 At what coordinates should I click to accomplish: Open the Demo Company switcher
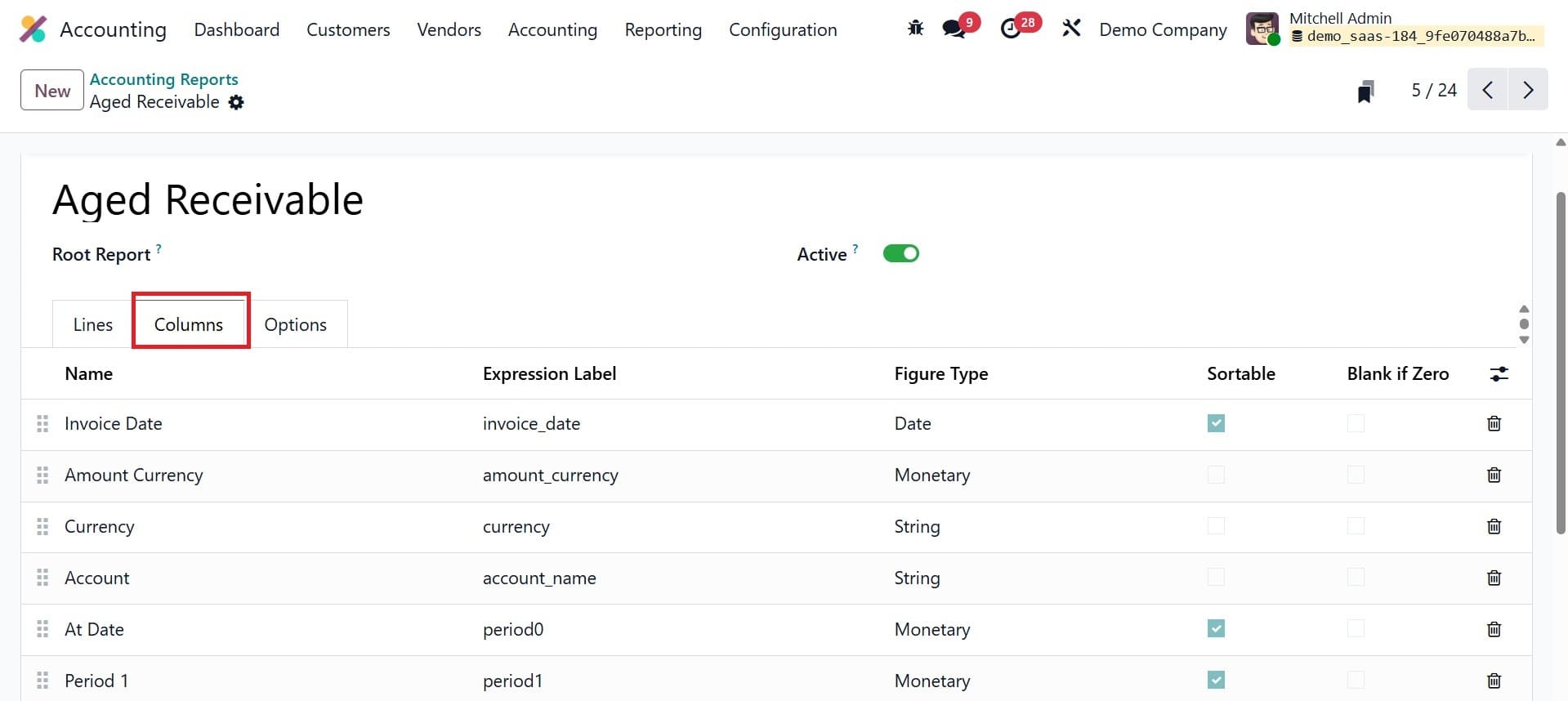(x=1163, y=29)
